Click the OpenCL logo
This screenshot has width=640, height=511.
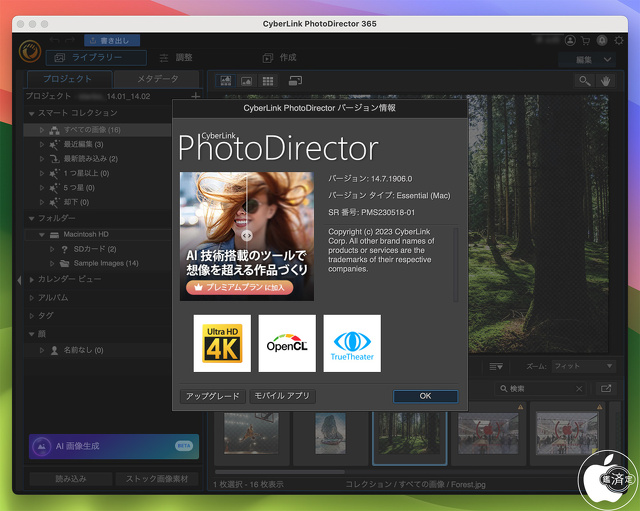287,343
